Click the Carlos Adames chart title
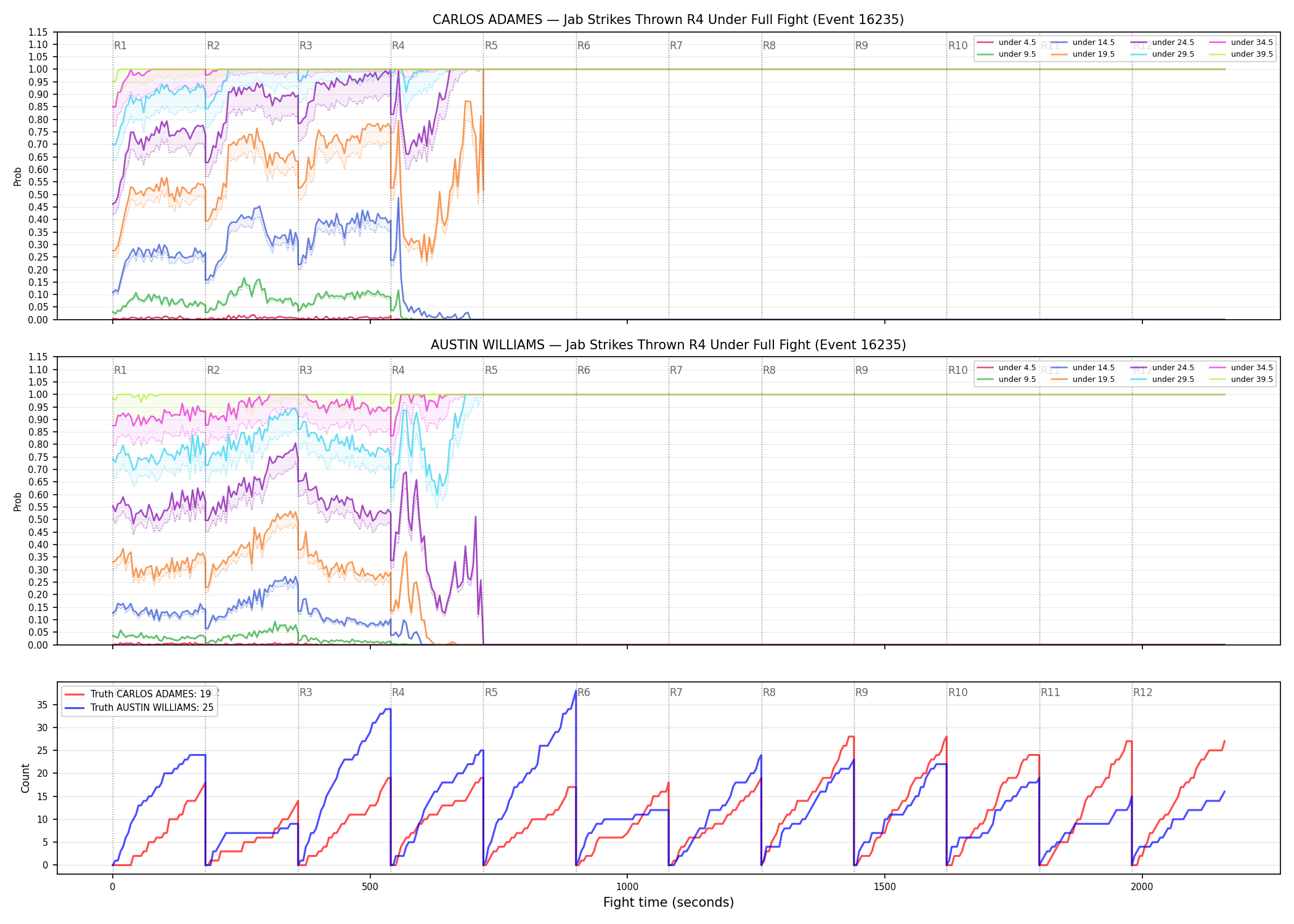 (668, 20)
